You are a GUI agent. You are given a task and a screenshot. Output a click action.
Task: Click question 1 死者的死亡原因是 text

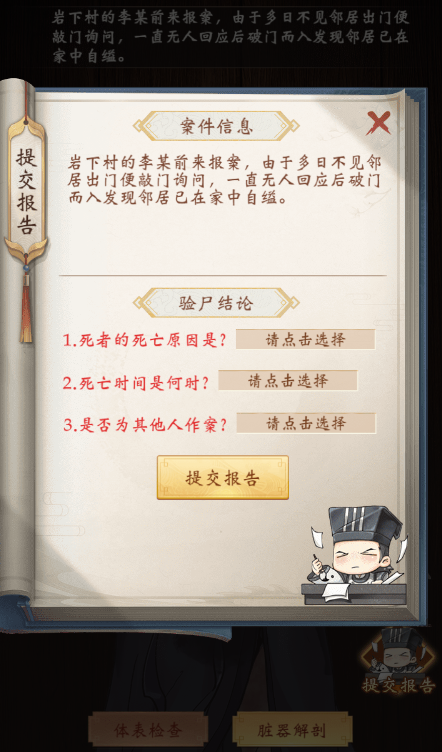145,340
